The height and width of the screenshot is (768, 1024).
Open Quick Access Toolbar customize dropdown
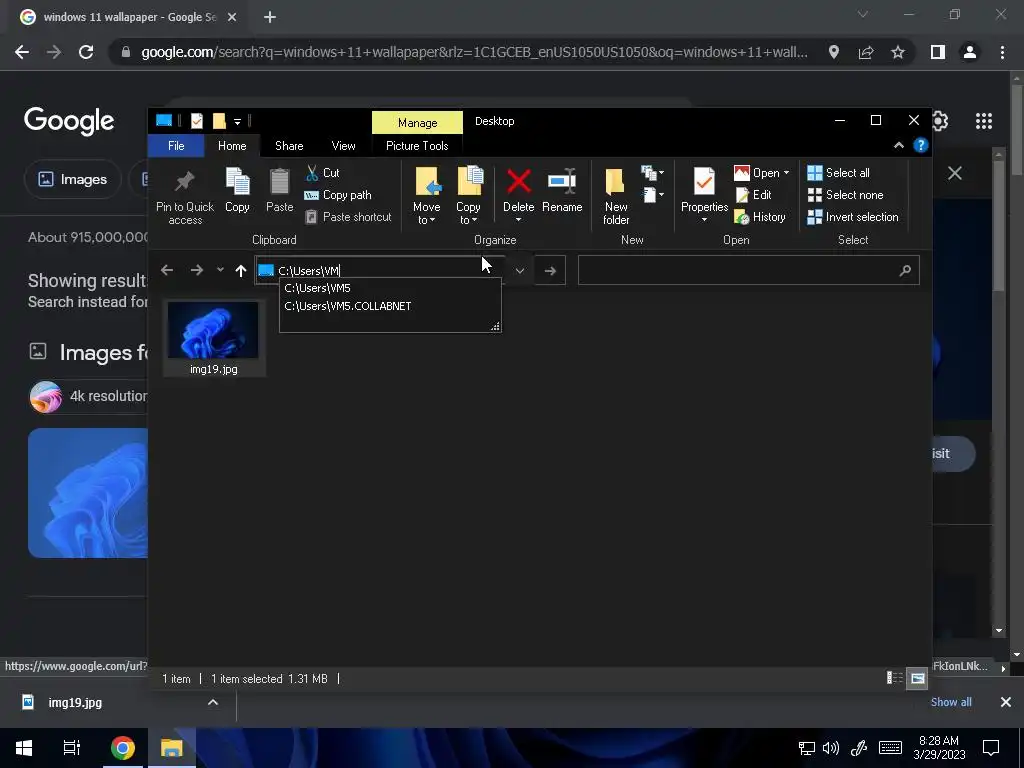click(238, 121)
